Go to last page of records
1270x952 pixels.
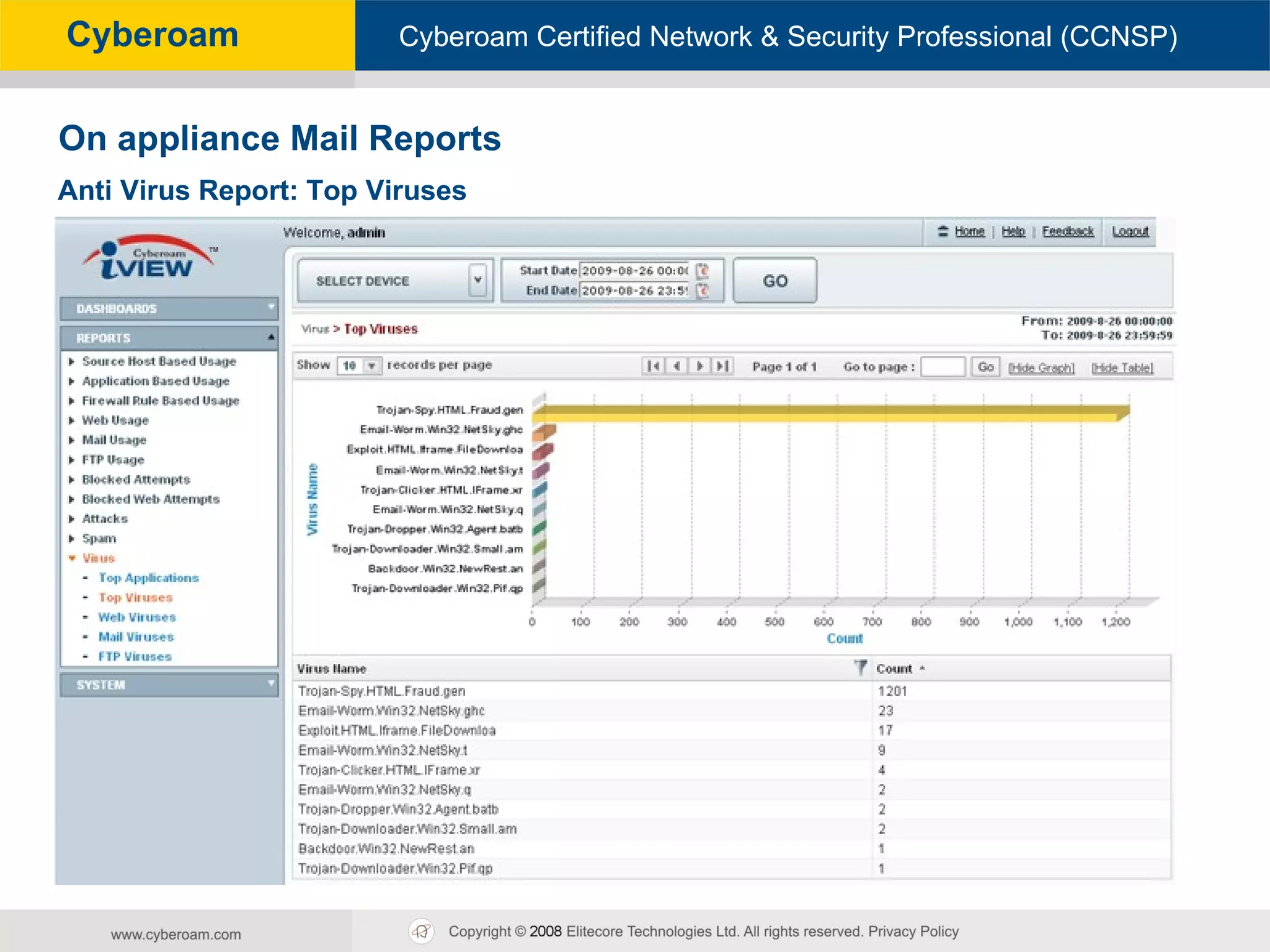pos(722,366)
